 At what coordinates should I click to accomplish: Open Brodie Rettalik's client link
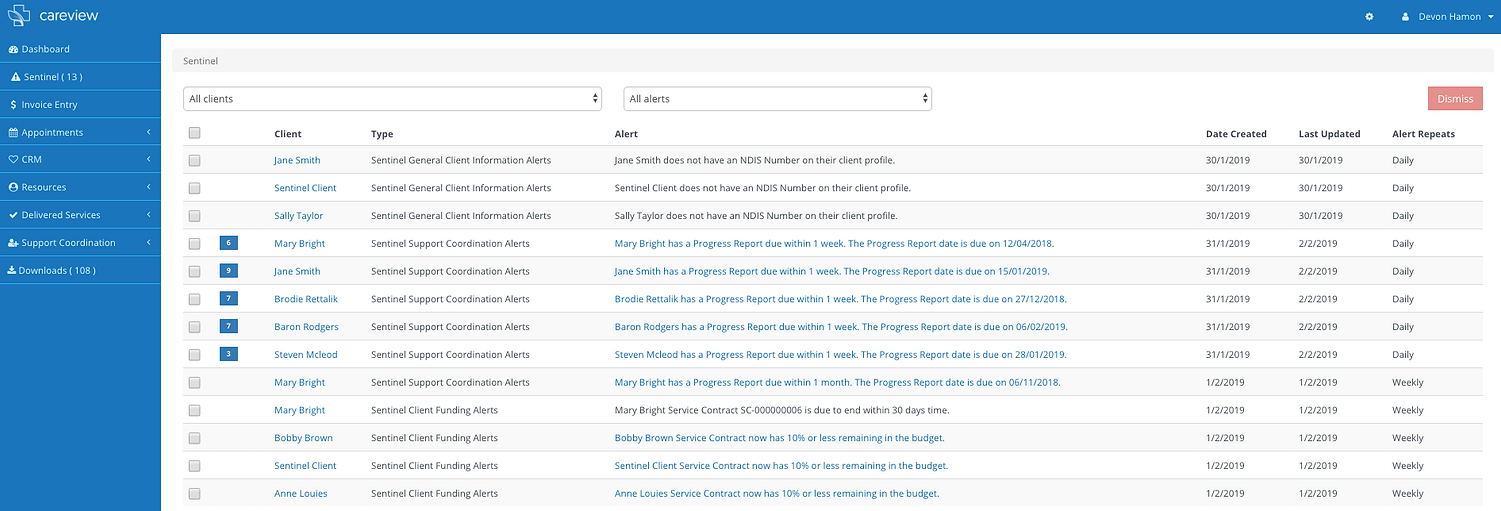coord(306,299)
